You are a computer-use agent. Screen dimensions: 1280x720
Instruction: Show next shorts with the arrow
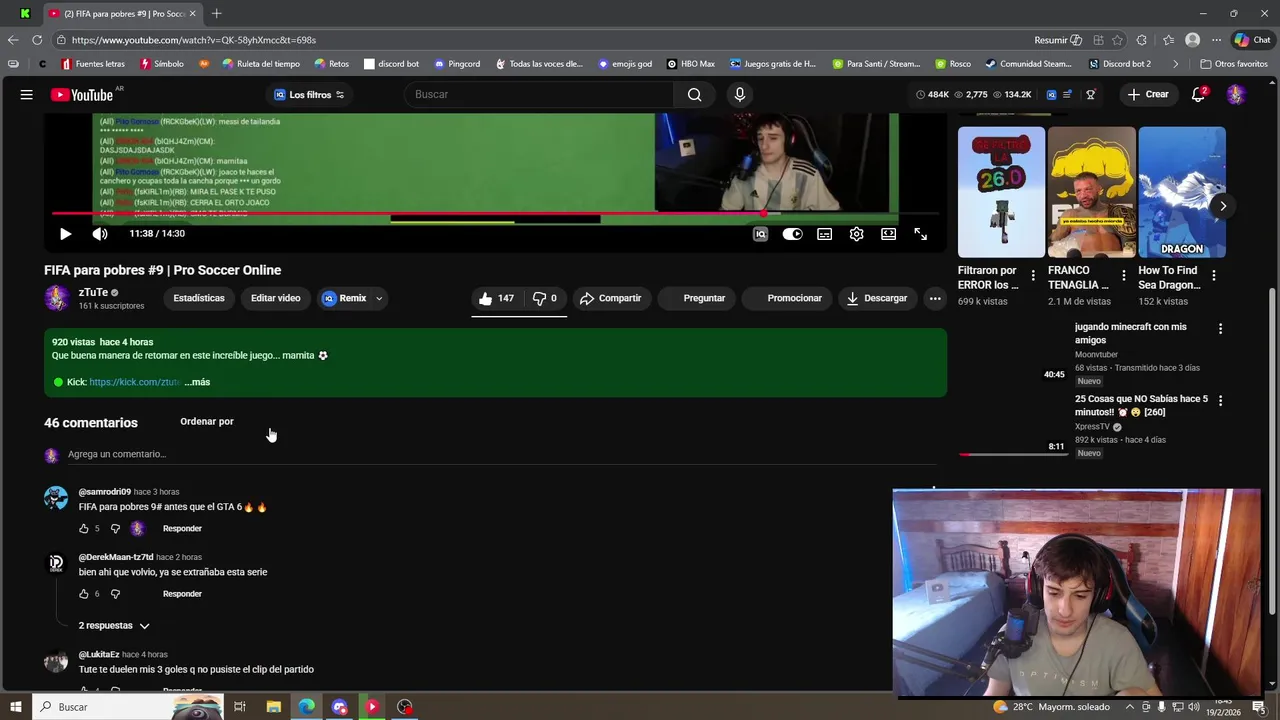(x=1222, y=206)
